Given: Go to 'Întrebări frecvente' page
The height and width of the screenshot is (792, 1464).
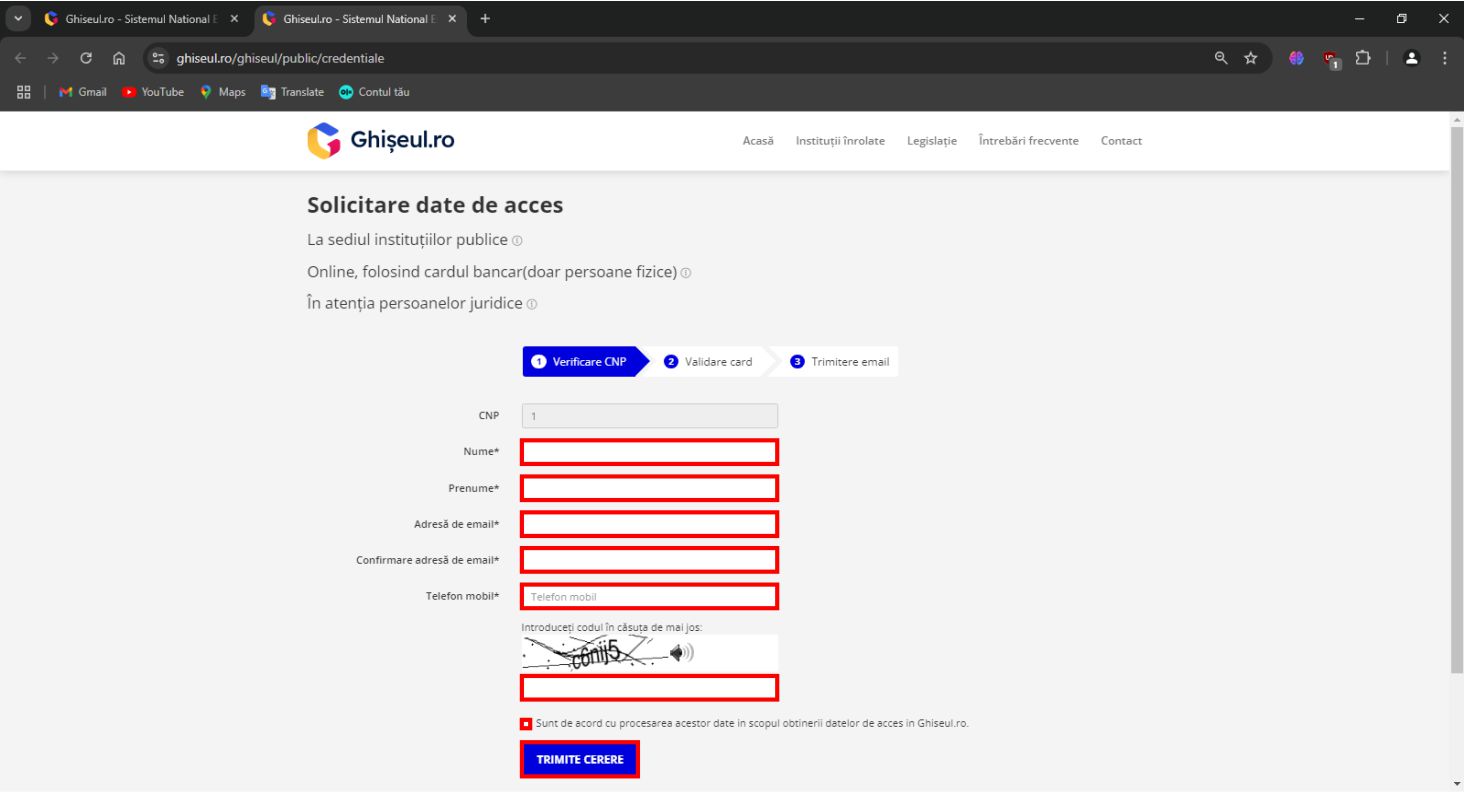Looking at the screenshot, I should click(1028, 141).
